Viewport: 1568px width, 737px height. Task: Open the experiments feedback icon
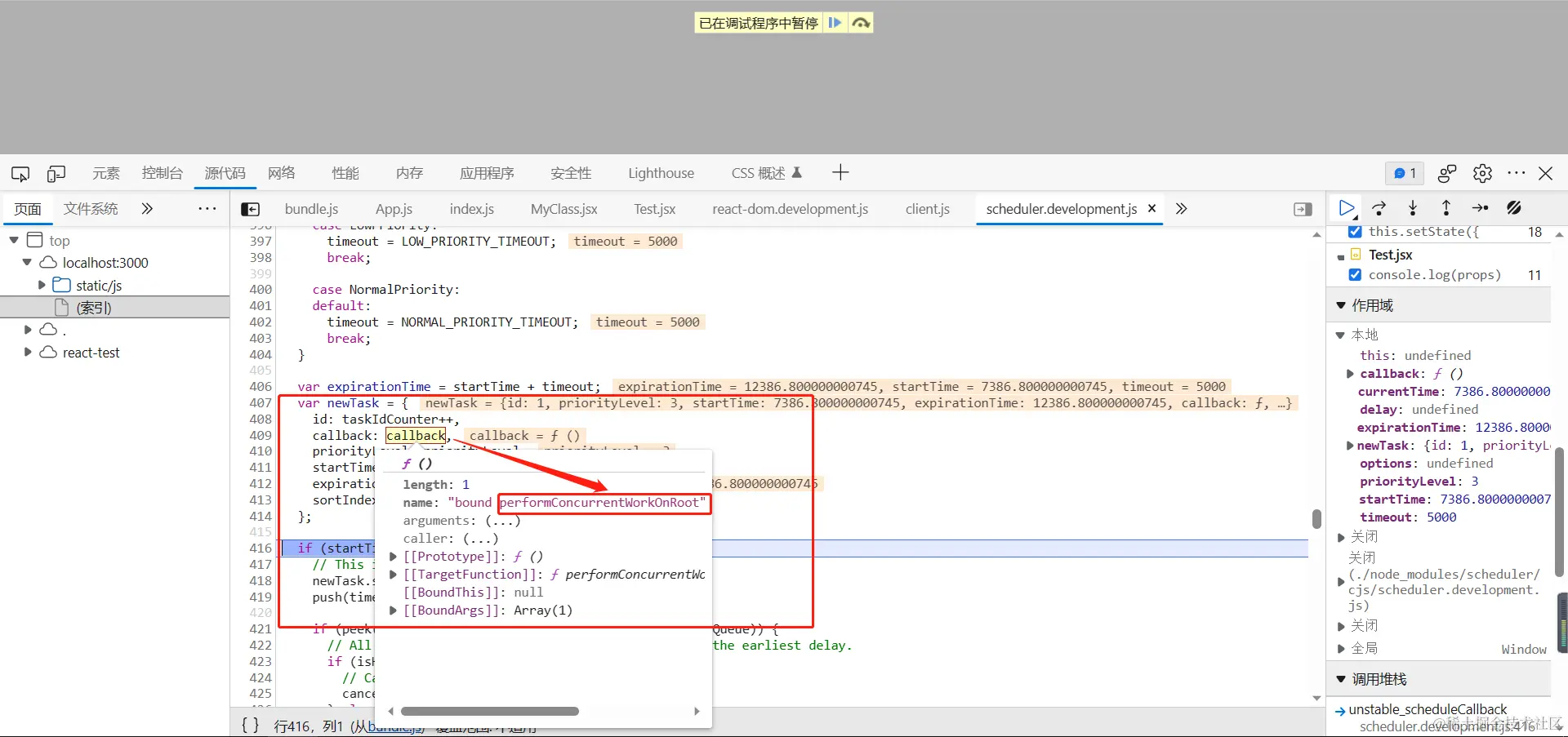[x=1447, y=173]
